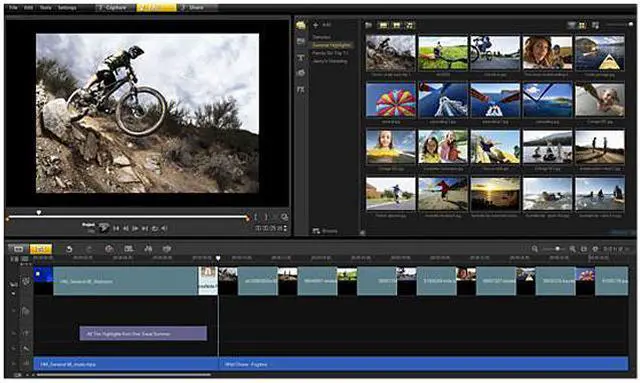Image resolution: width=640 pixels, height=383 pixels.
Task: Click the Redo button in timeline toolbar
Action: 89,249
